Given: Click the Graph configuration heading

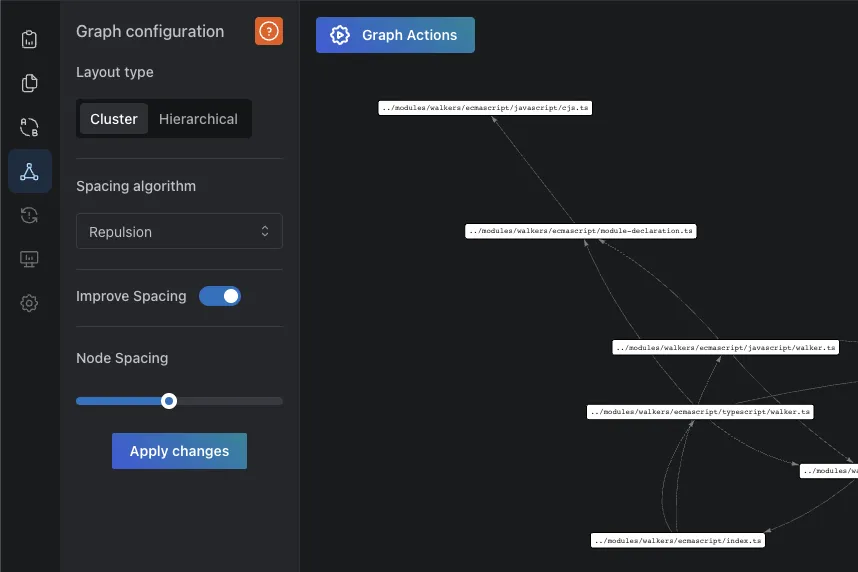Looking at the screenshot, I should point(150,31).
